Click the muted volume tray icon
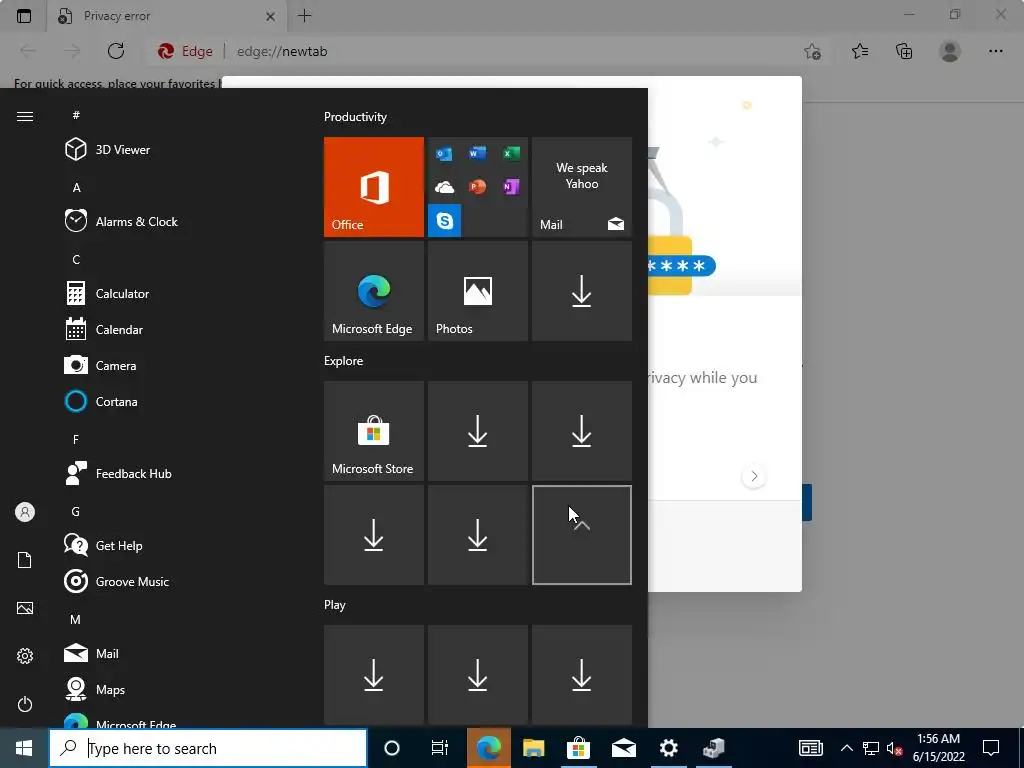 tap(894, 748)
